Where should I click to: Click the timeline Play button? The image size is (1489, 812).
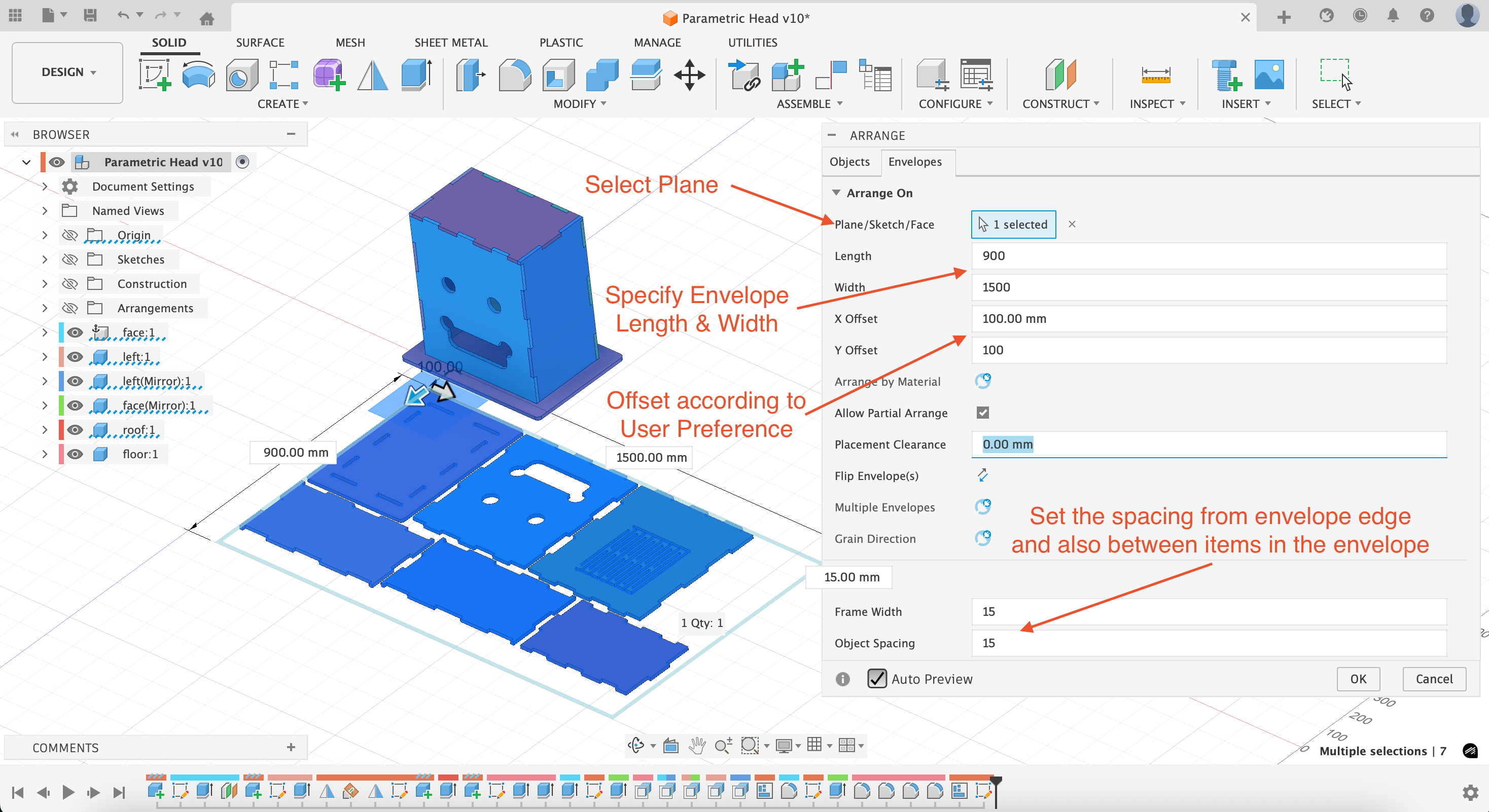[x=68, y=792]
